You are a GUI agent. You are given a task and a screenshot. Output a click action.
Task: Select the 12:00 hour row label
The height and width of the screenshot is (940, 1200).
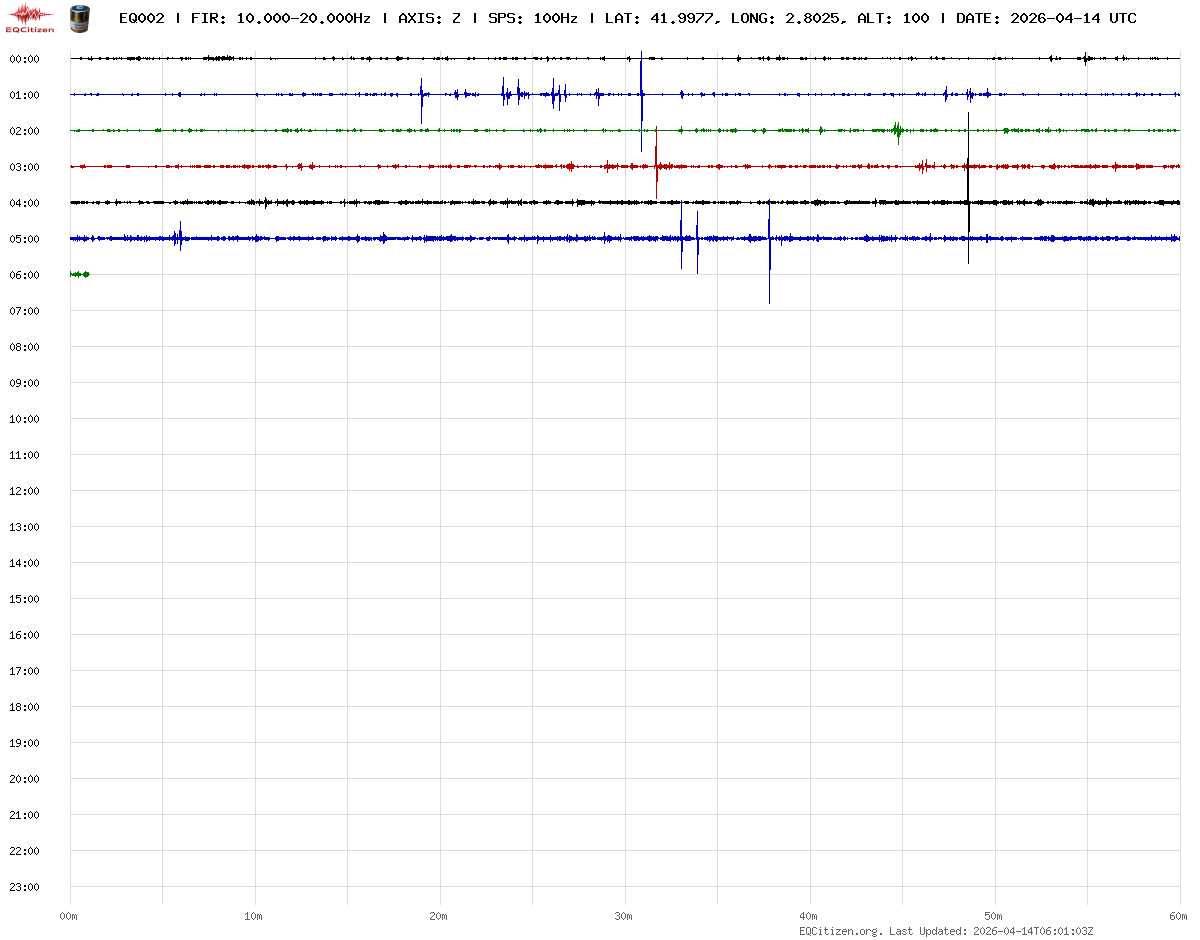pyautogui.click(x=24, y=491)
